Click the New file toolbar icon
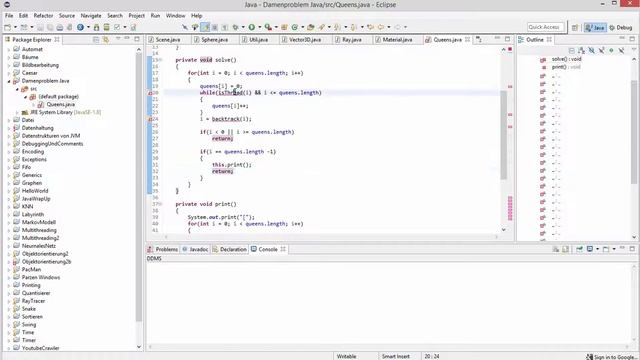 click(x=7, y=27)
